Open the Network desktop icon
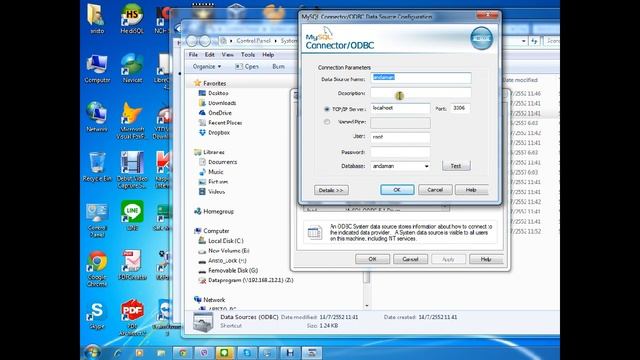The height and width of the screenshot is (360, 640). pyautogui.click(x=97, y=117)
